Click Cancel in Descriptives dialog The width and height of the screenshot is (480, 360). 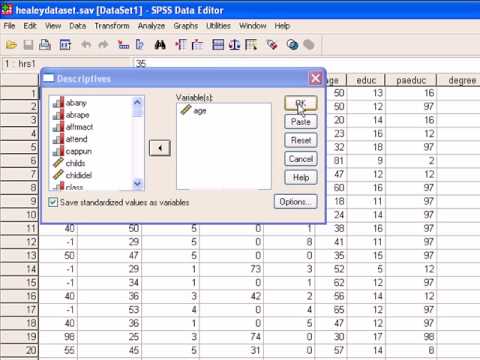point(301,159)
